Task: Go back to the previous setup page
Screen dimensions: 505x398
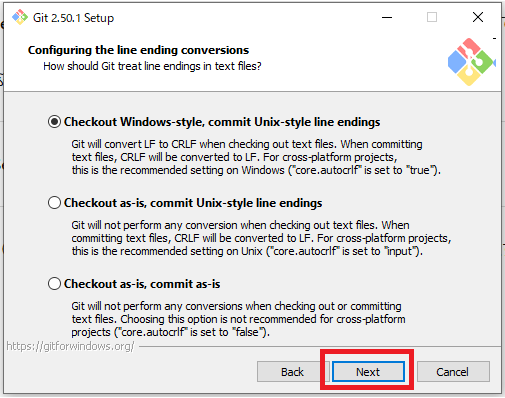Action: tap(292, 372)
